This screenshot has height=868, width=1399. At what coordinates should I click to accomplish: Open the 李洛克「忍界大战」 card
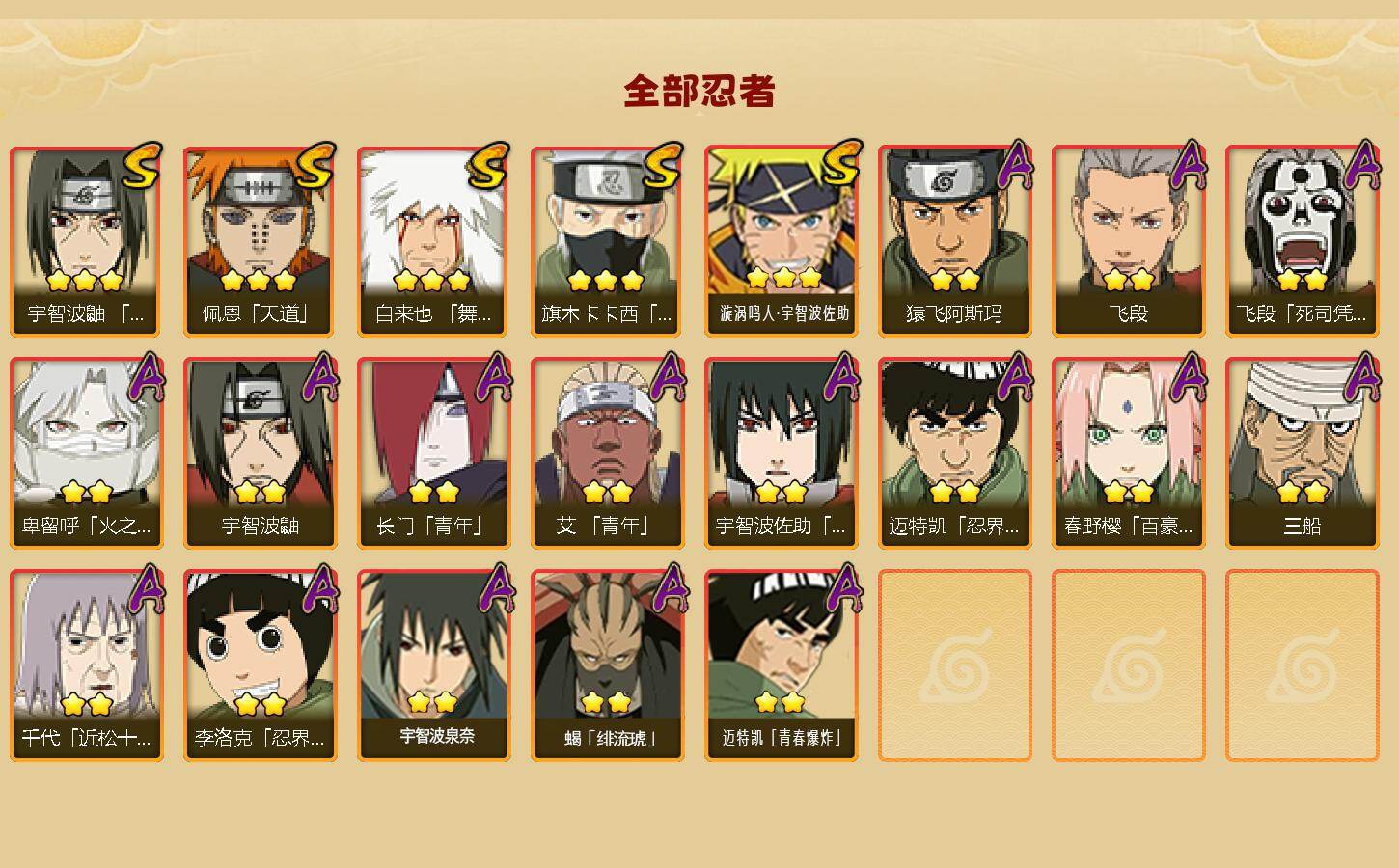pyautogui.click(x=260, y=665)
